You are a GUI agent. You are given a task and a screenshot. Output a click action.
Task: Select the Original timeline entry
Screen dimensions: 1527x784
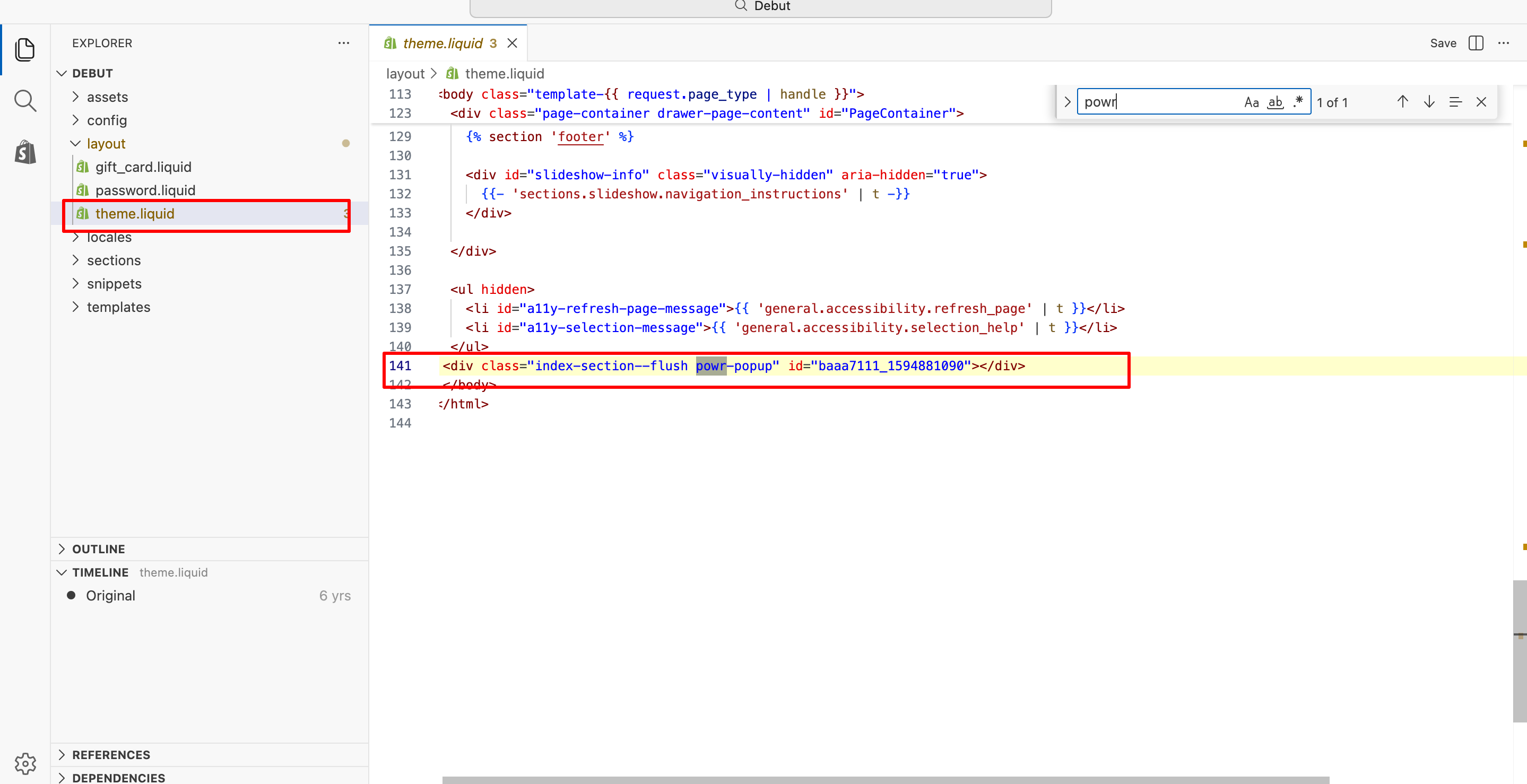tap(210, 596)
